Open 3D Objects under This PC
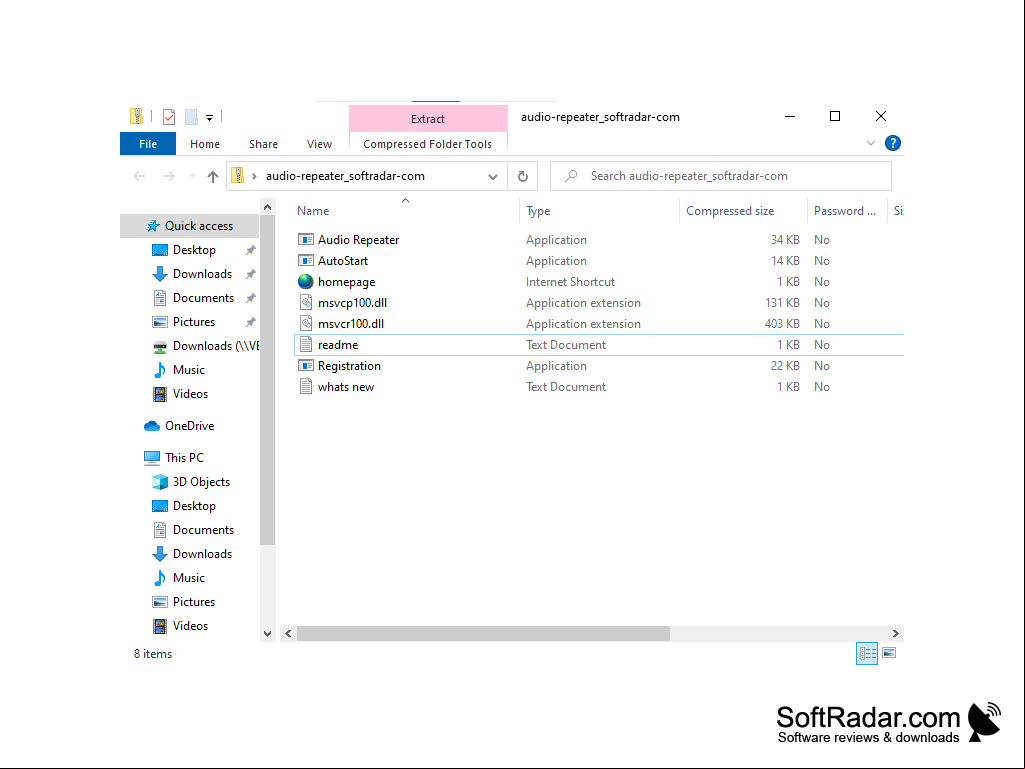This screenshot has width=1025, height=769. [x=201, y=482]
